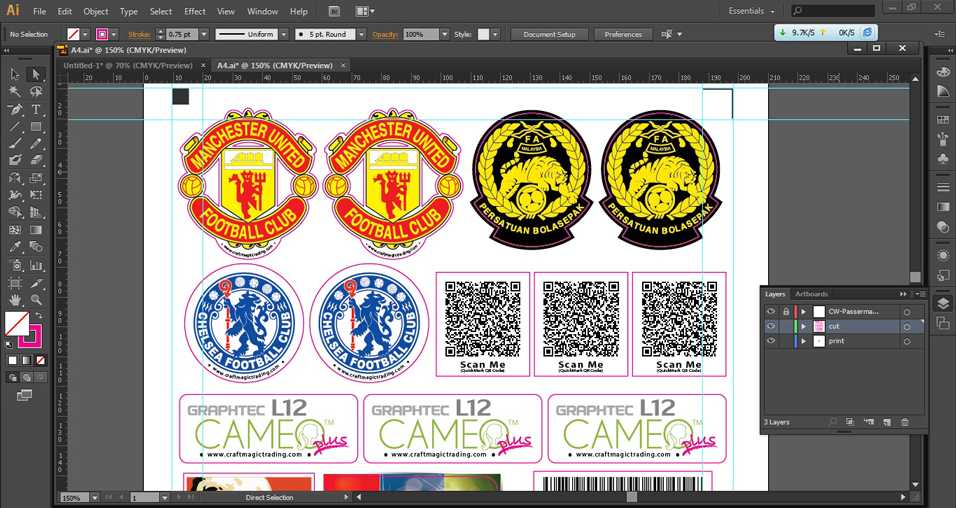Open the Uniform width profile dropdown
The height and width of the screenshot is (508, 956).
(284, 35)
